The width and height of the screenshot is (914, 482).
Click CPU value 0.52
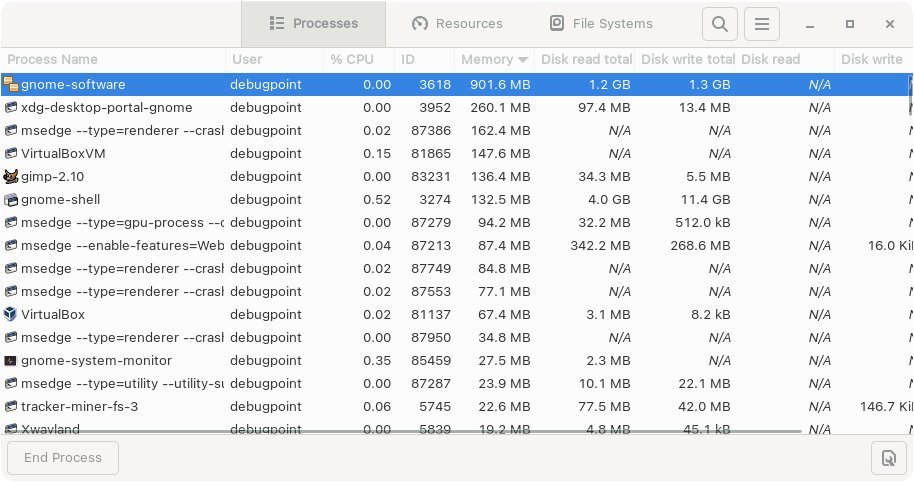[x=377, y=200]
